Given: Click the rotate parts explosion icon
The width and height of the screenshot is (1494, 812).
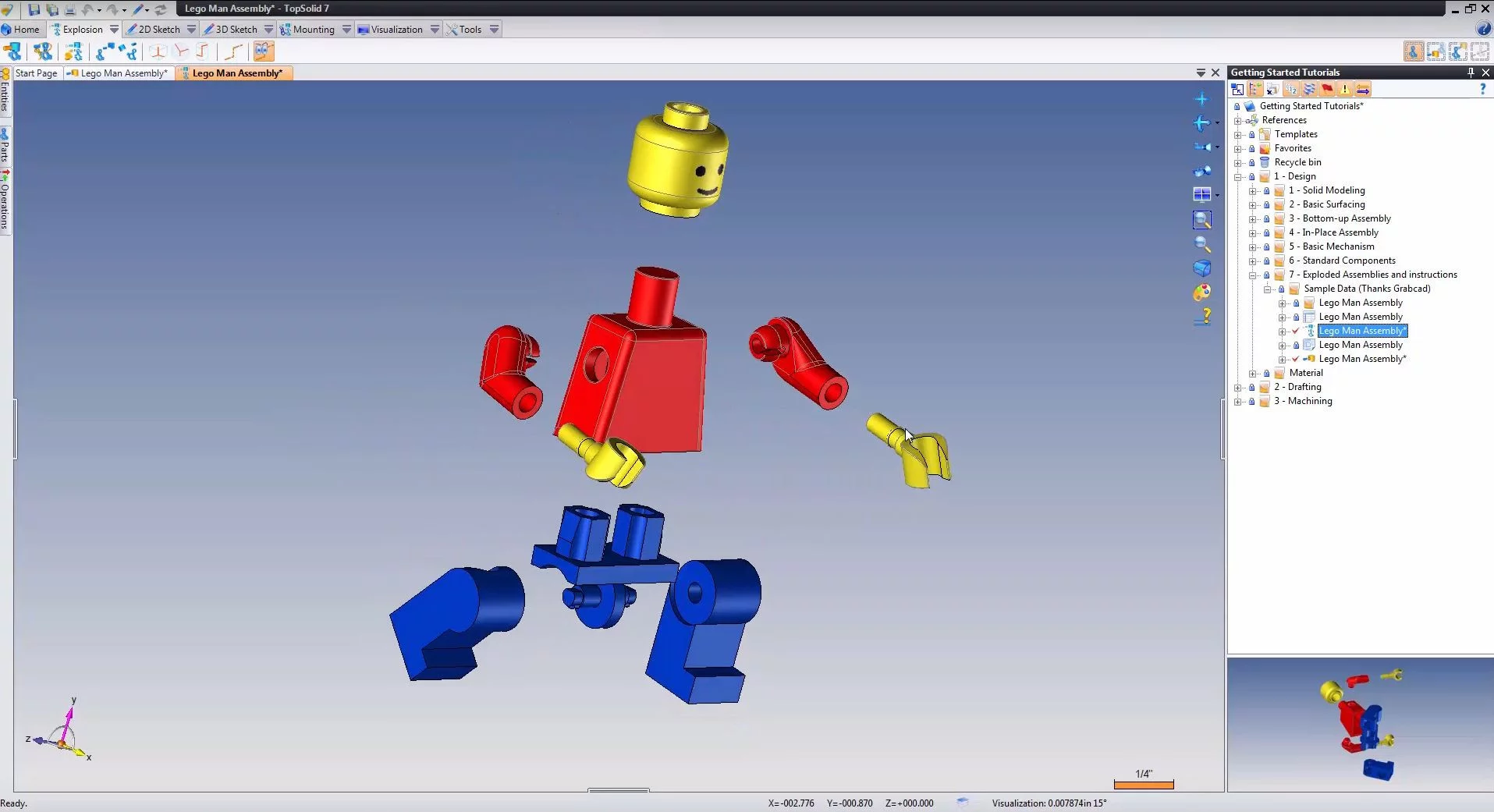Looking at the screenshot, I should pos(129,51).
